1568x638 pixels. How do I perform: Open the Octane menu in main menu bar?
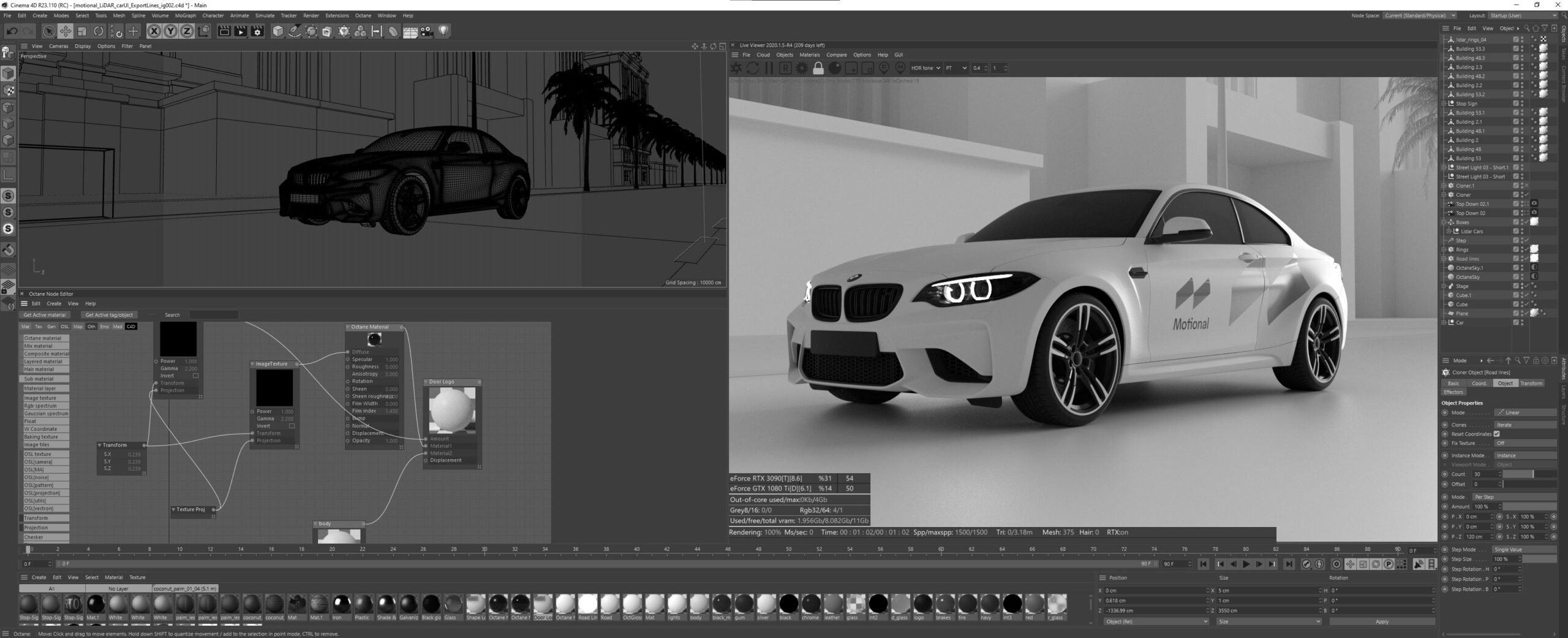click(363, 15)
